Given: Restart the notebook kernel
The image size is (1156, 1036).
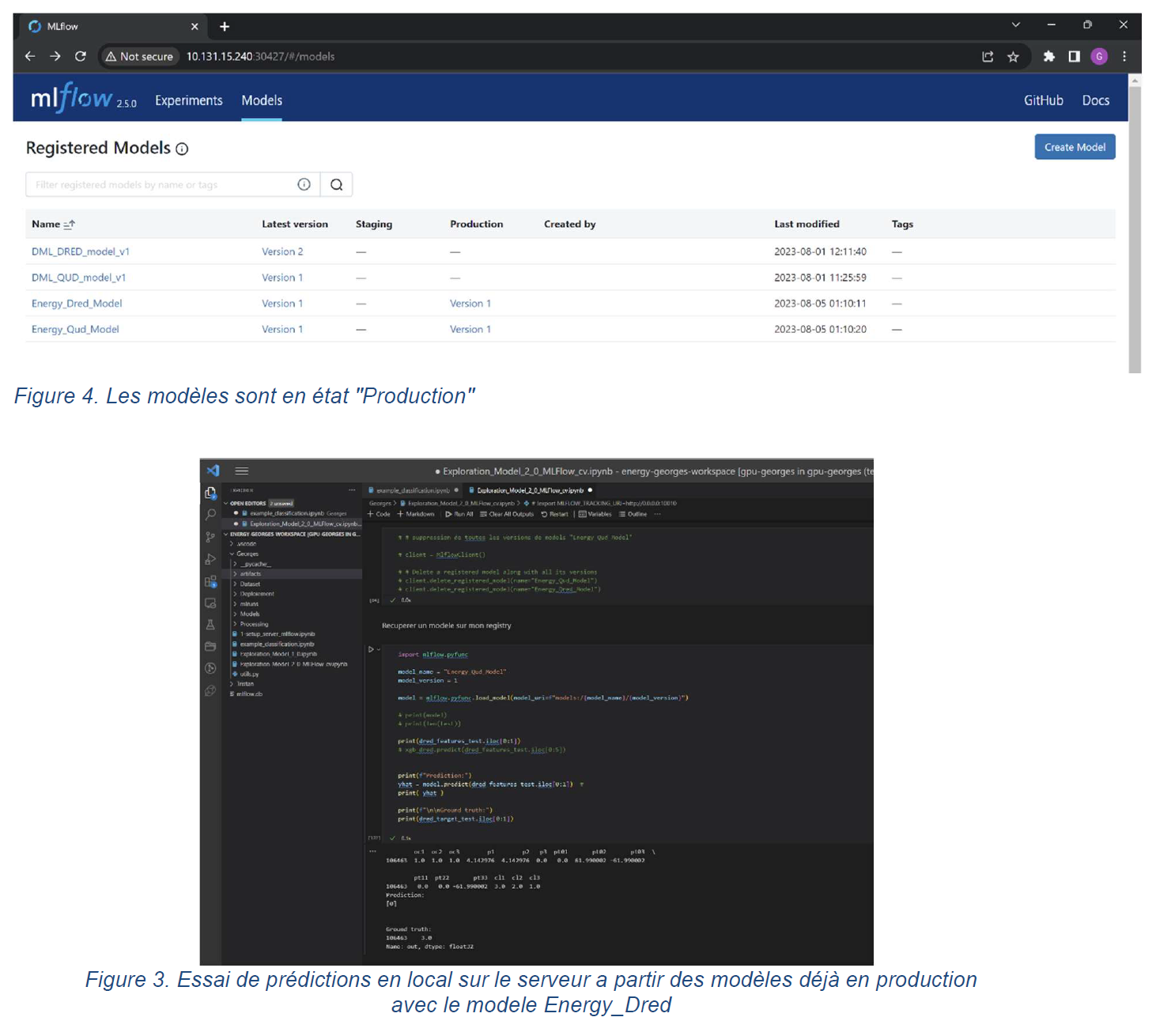Looking at the screenshot, I should tap(556, 513).
